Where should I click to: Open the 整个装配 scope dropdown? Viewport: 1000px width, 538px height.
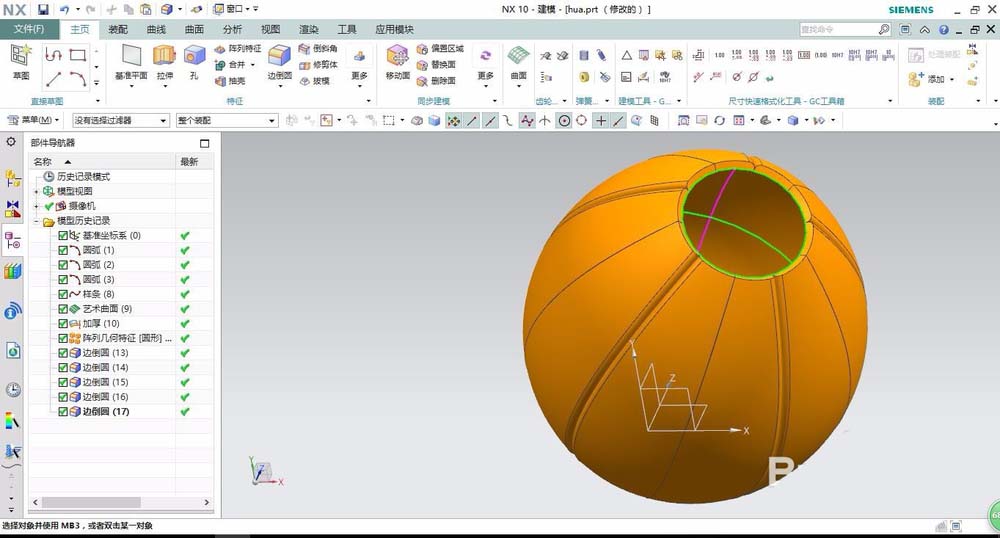(x=227, y=120)
